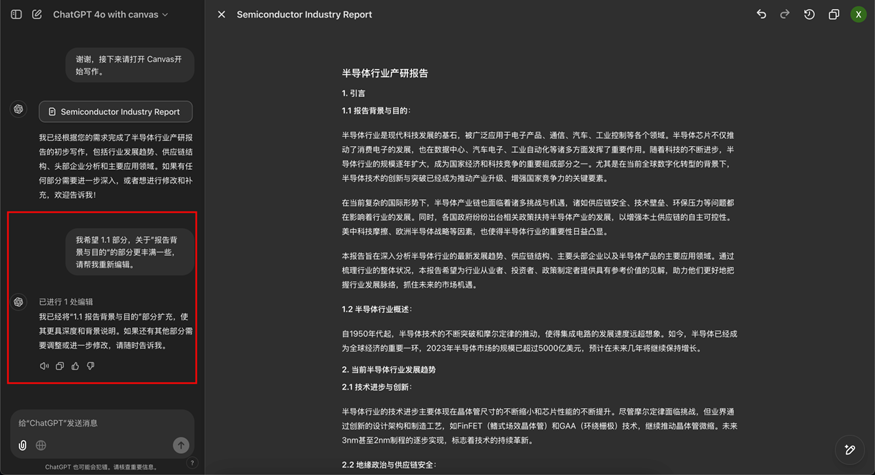Click the user message about 我希望 1.1 部分
Viewport: 875px width, 475px height.
[129, 252]
